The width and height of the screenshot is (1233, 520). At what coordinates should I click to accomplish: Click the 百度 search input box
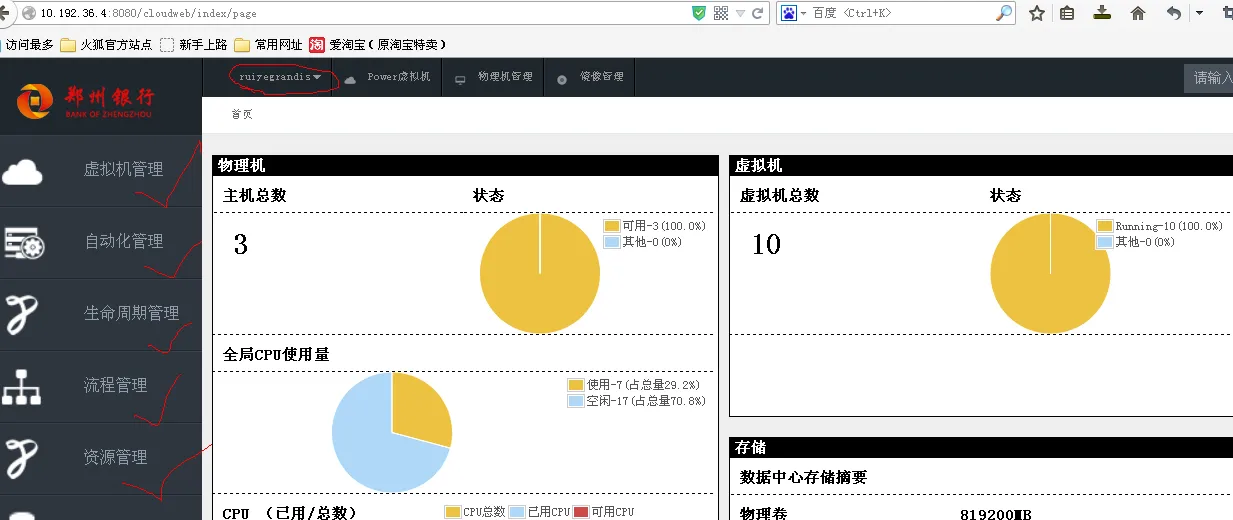pyautogui.click(x=902, y=13)
